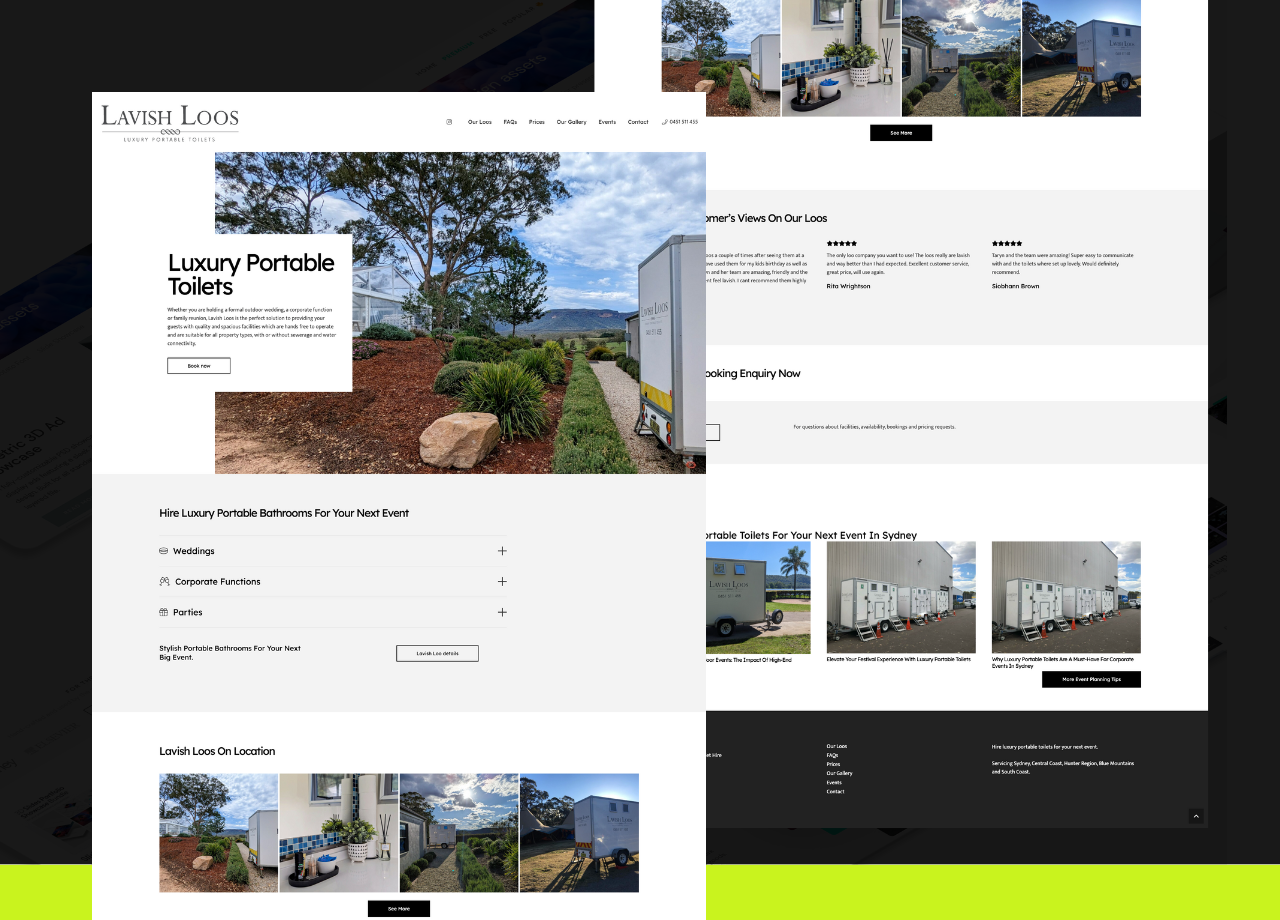This screenshot has height=920, width=1280.
Task: Open the blue tiled bathroom counter gallery photo
Action: click(339, 832)
